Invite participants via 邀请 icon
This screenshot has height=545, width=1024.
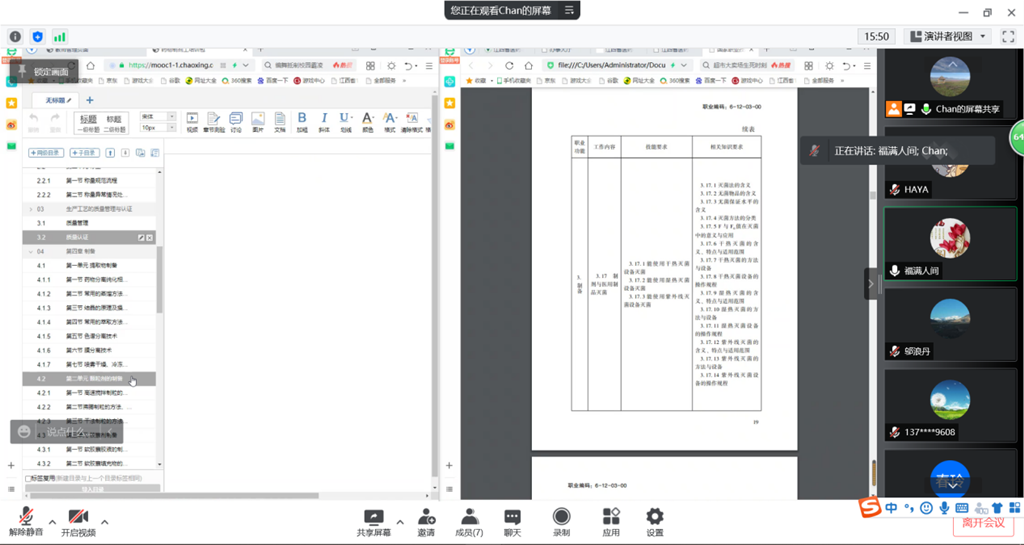click(426, 523)
